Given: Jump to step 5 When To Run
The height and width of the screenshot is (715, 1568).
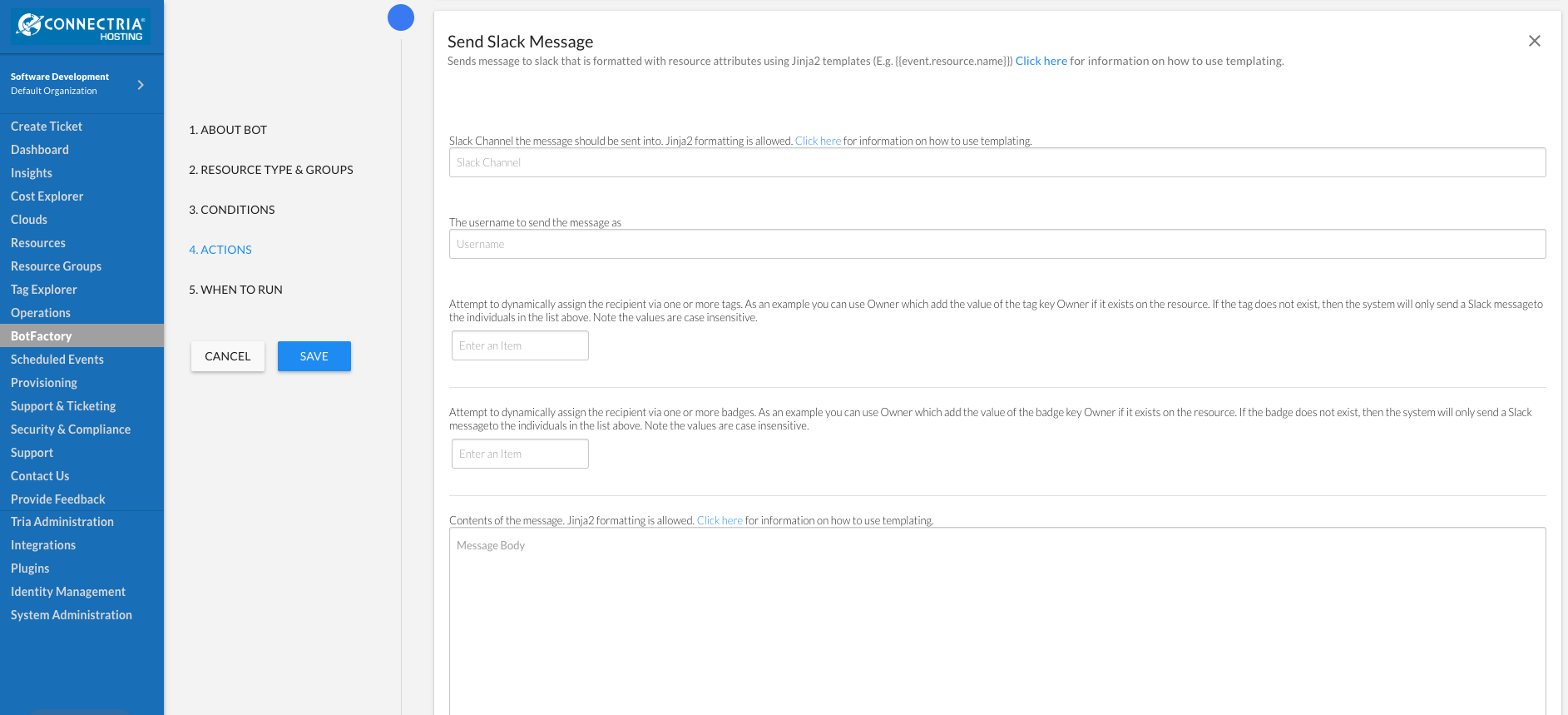Looking at the screenshot, I should 235,290.
